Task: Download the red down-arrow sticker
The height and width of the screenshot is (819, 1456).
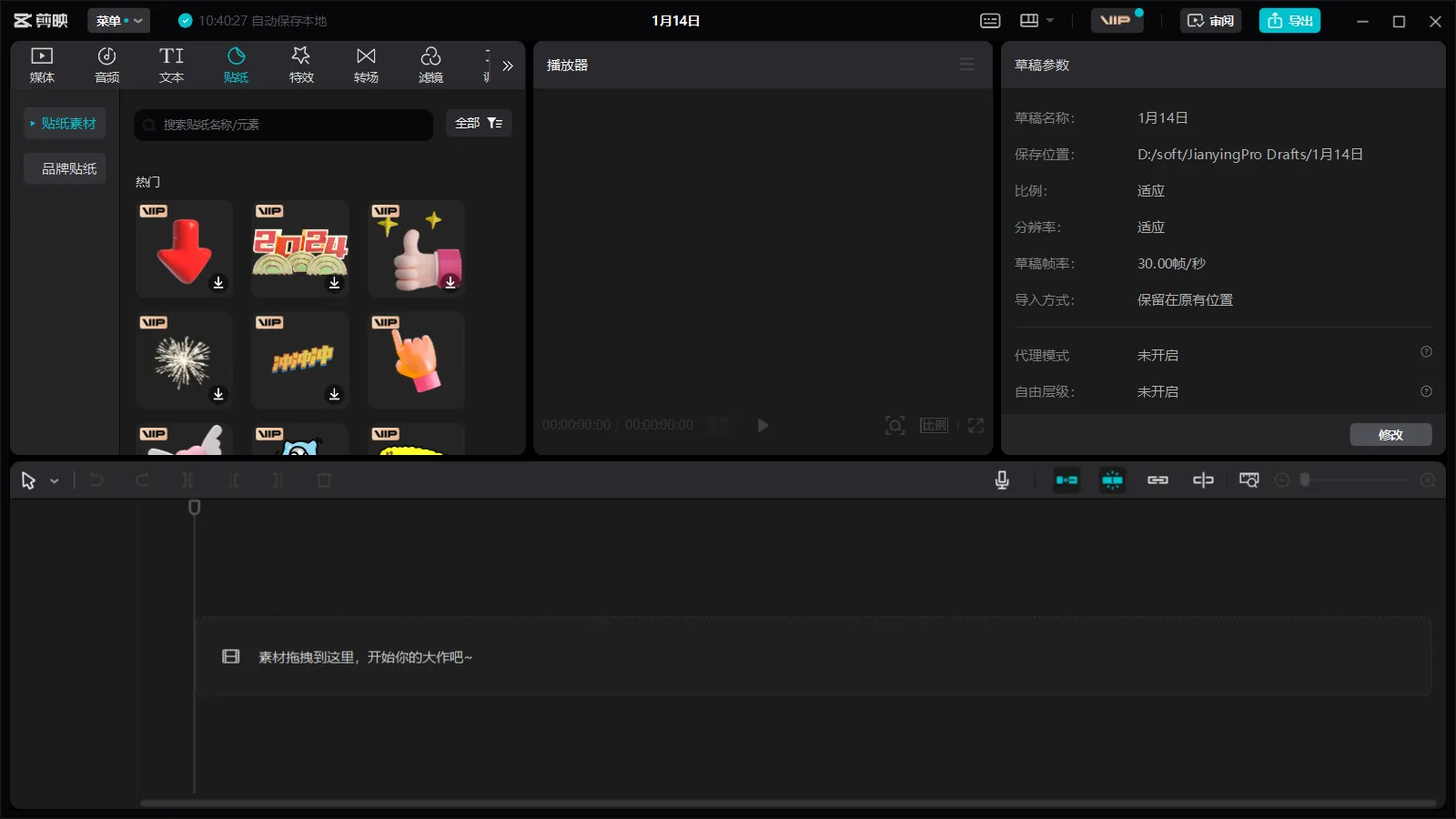Action: tap(218, 283)
